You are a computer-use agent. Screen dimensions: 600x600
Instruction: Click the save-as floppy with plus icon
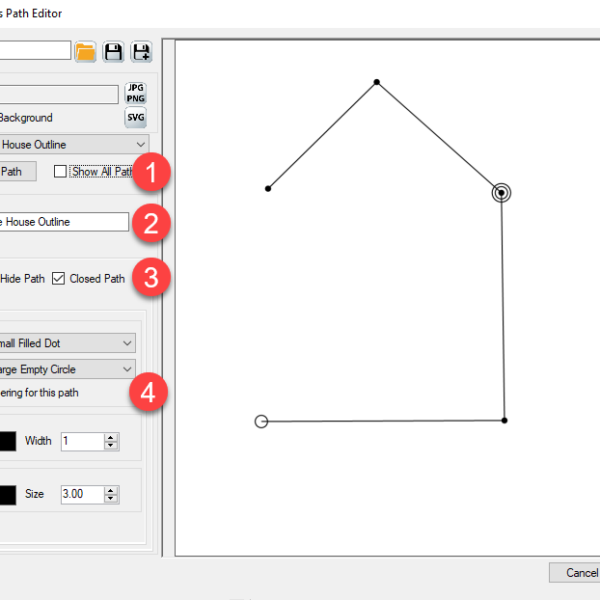pyautogui.click(x=141, y=52)
